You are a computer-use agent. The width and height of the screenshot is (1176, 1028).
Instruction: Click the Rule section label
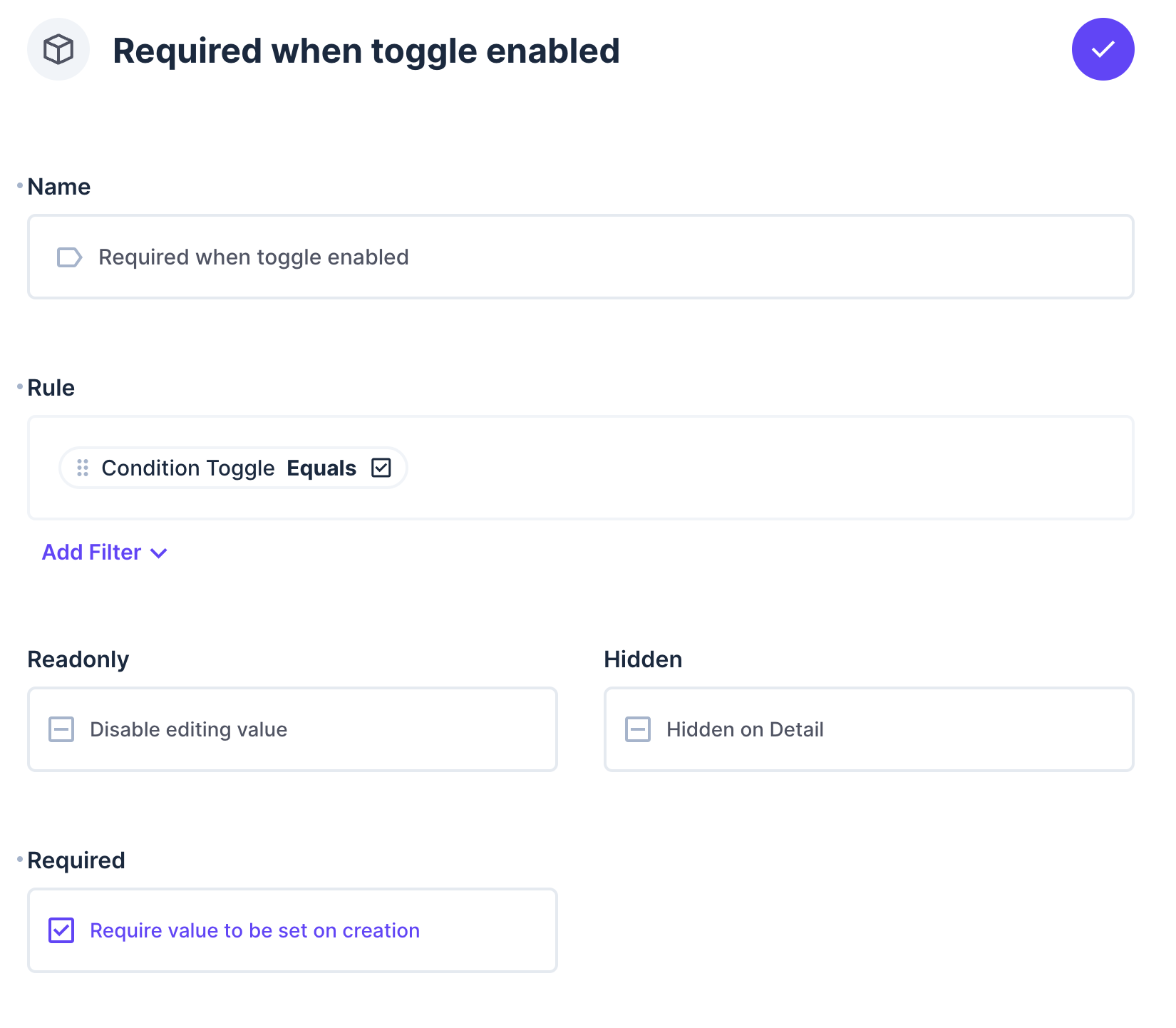tap(51, 387)
